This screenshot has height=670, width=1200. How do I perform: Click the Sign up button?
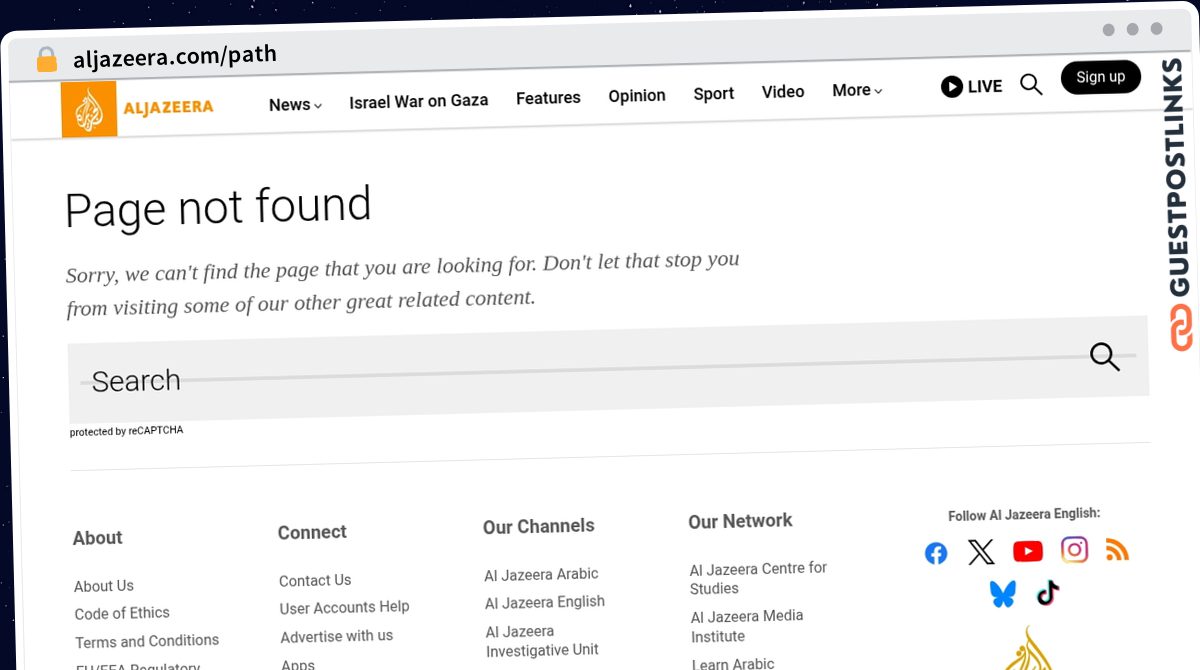click(1101, 77)
